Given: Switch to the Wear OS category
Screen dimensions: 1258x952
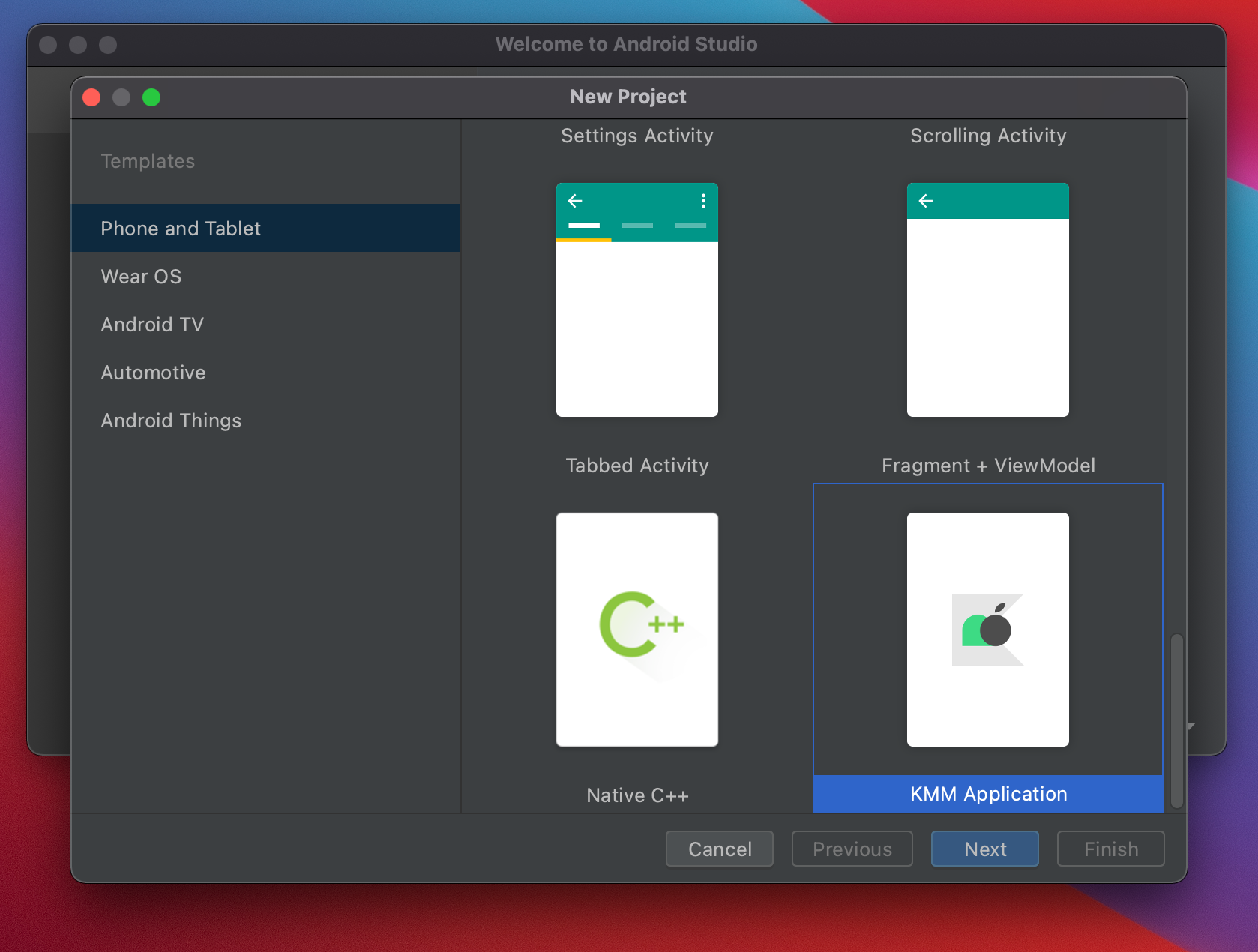Looking at the screenshot, I should pyautogui.click(x=141, y=277).
